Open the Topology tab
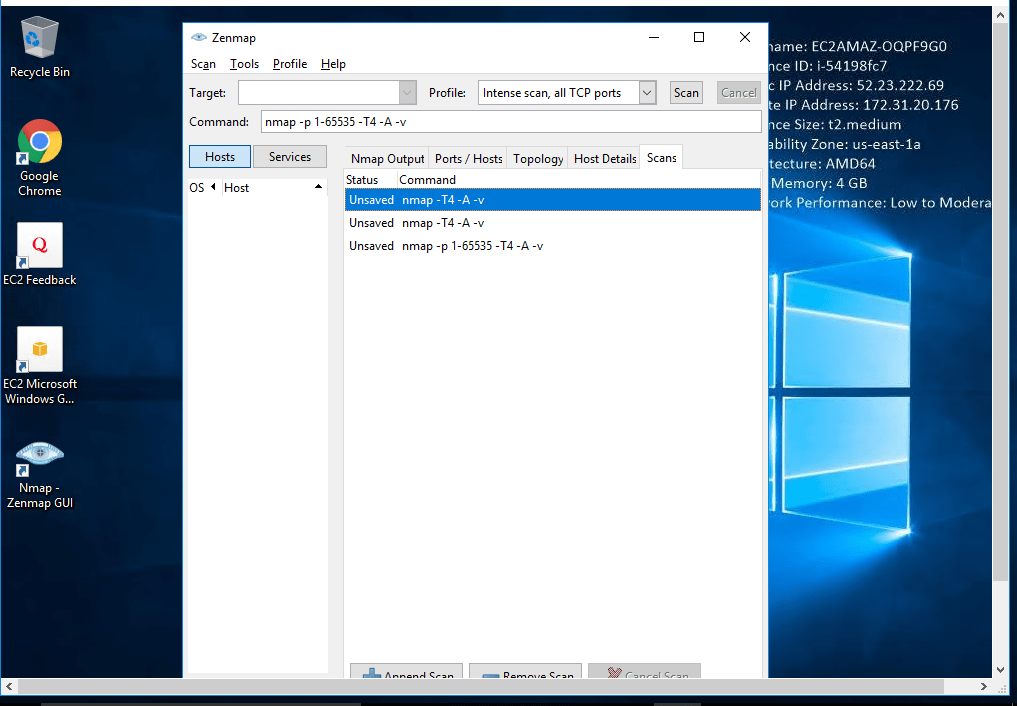The image size is (1017, 706). [x=538, y=159]
